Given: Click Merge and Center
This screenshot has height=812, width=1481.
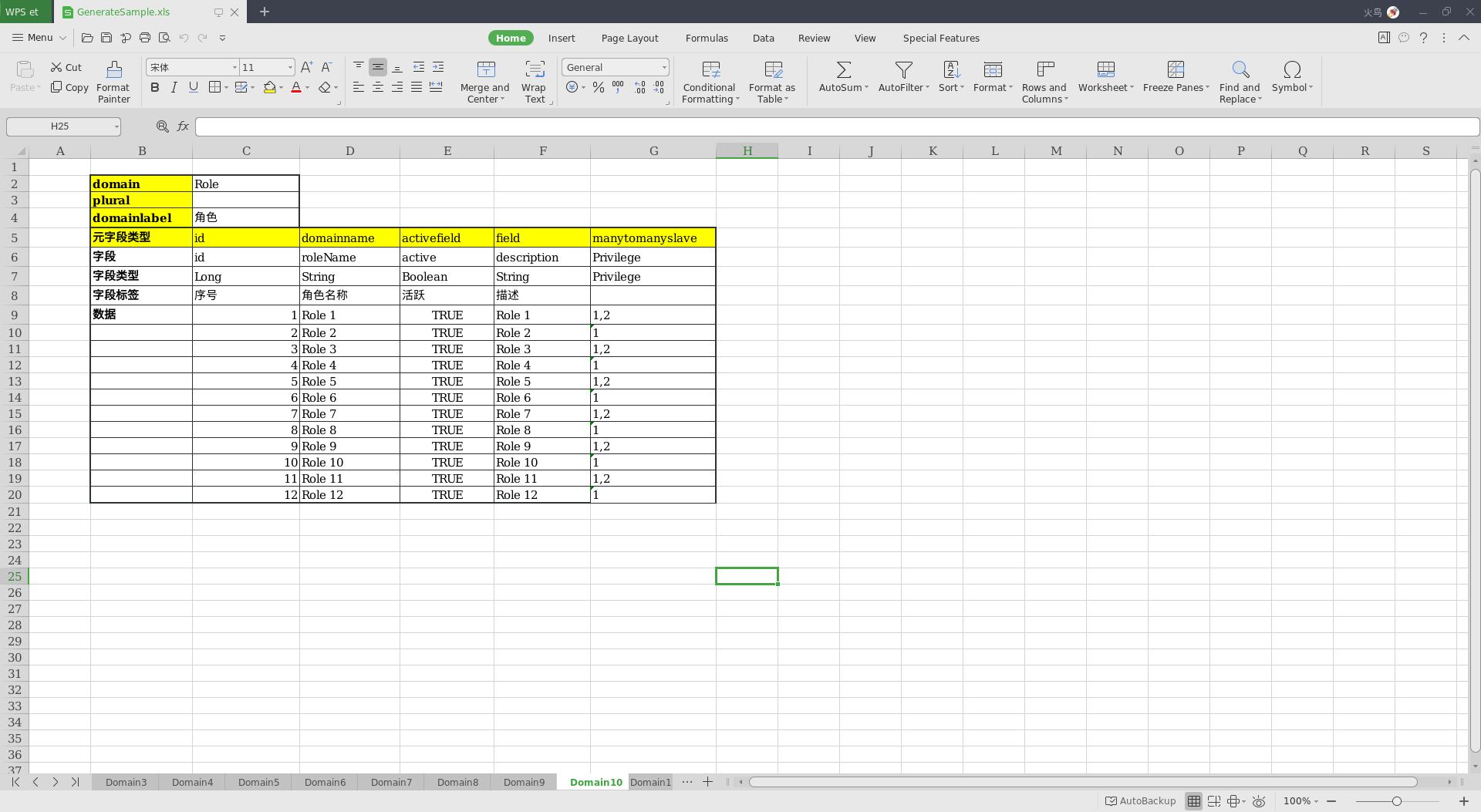Looking at the screenshot, I should tap(485, 82).
